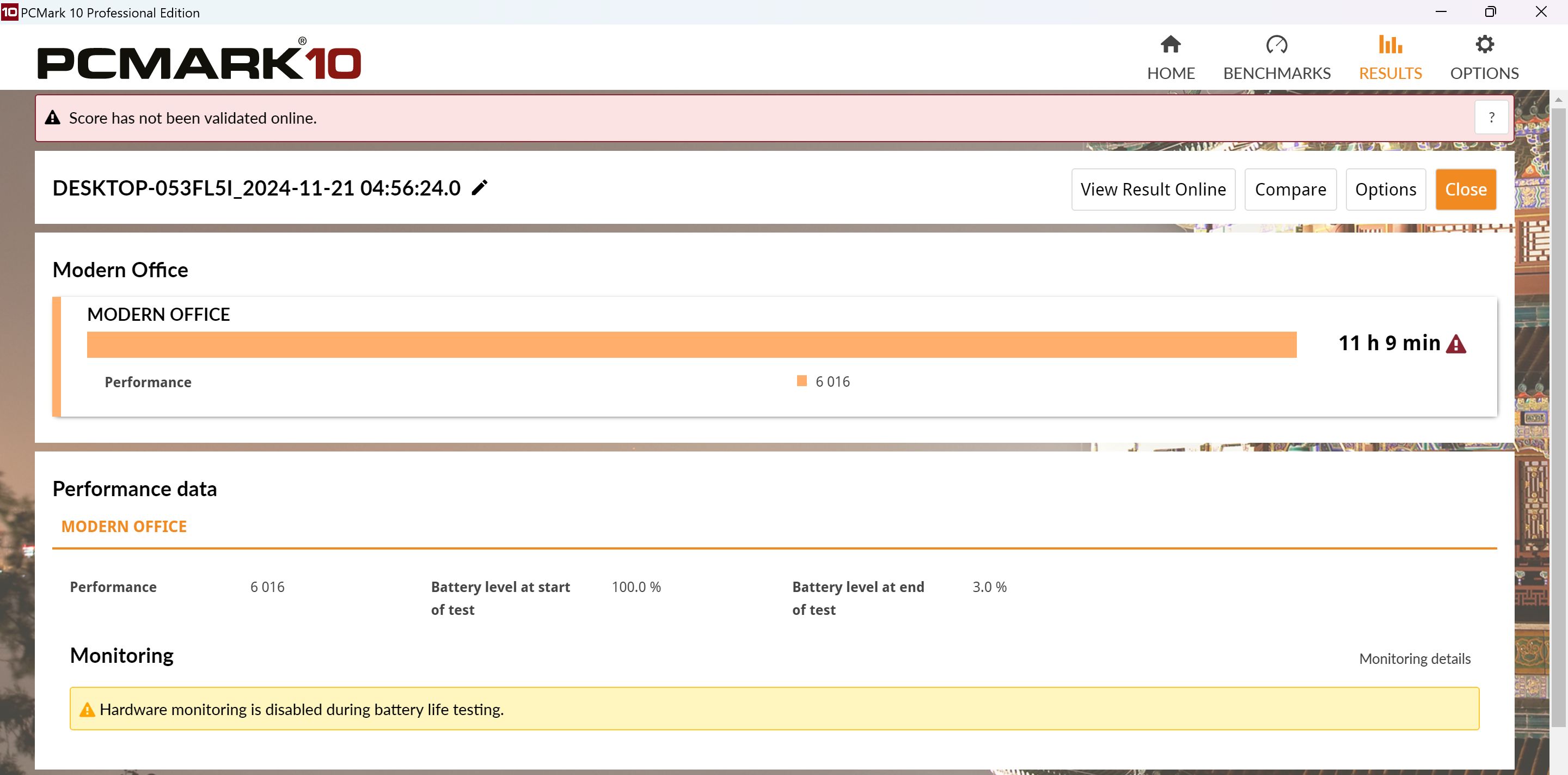
Task: Click warning icon in validation banner
Action: (53, 118)
